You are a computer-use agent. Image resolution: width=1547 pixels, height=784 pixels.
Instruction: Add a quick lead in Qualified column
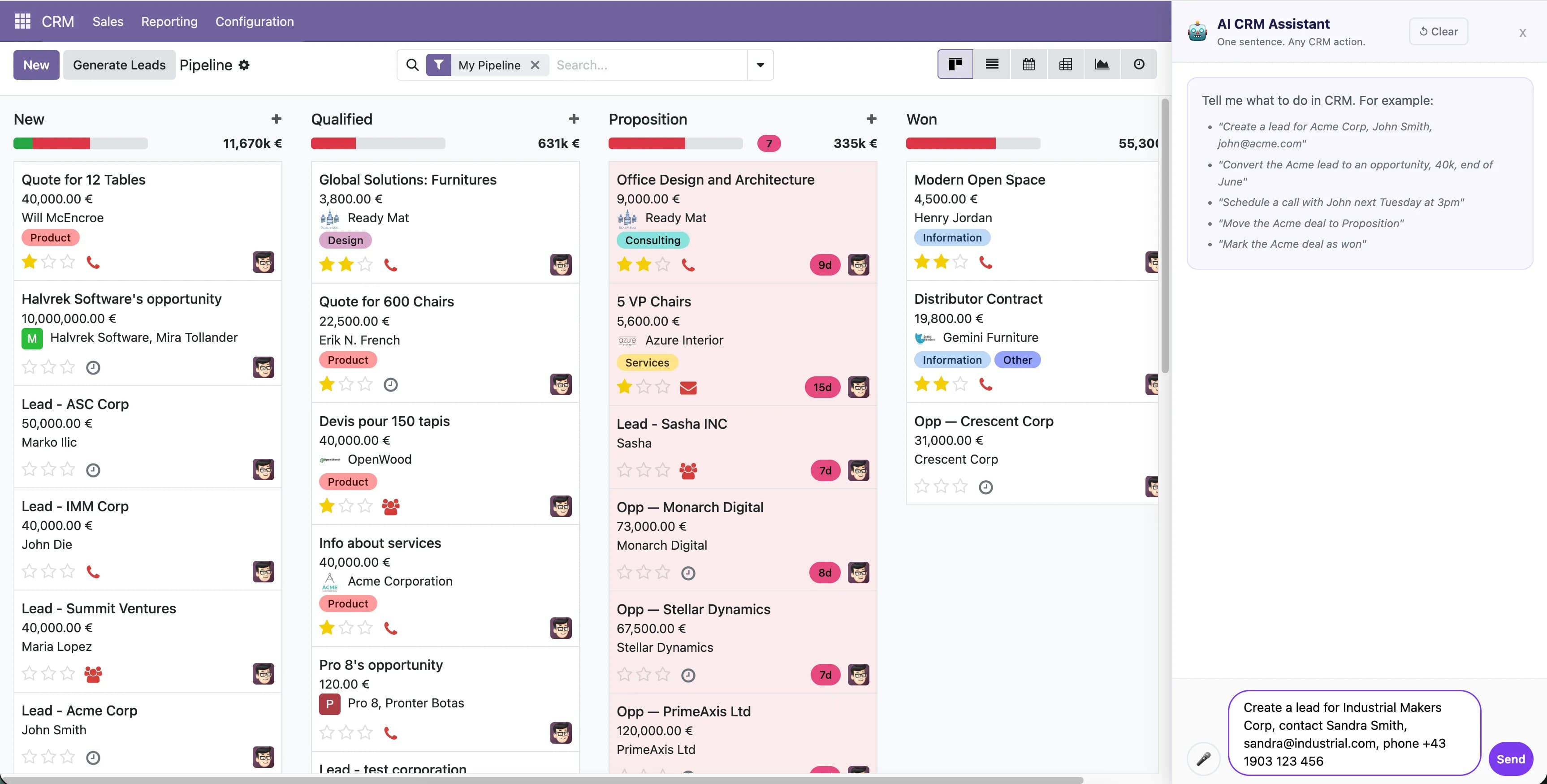tap(574, 119)
